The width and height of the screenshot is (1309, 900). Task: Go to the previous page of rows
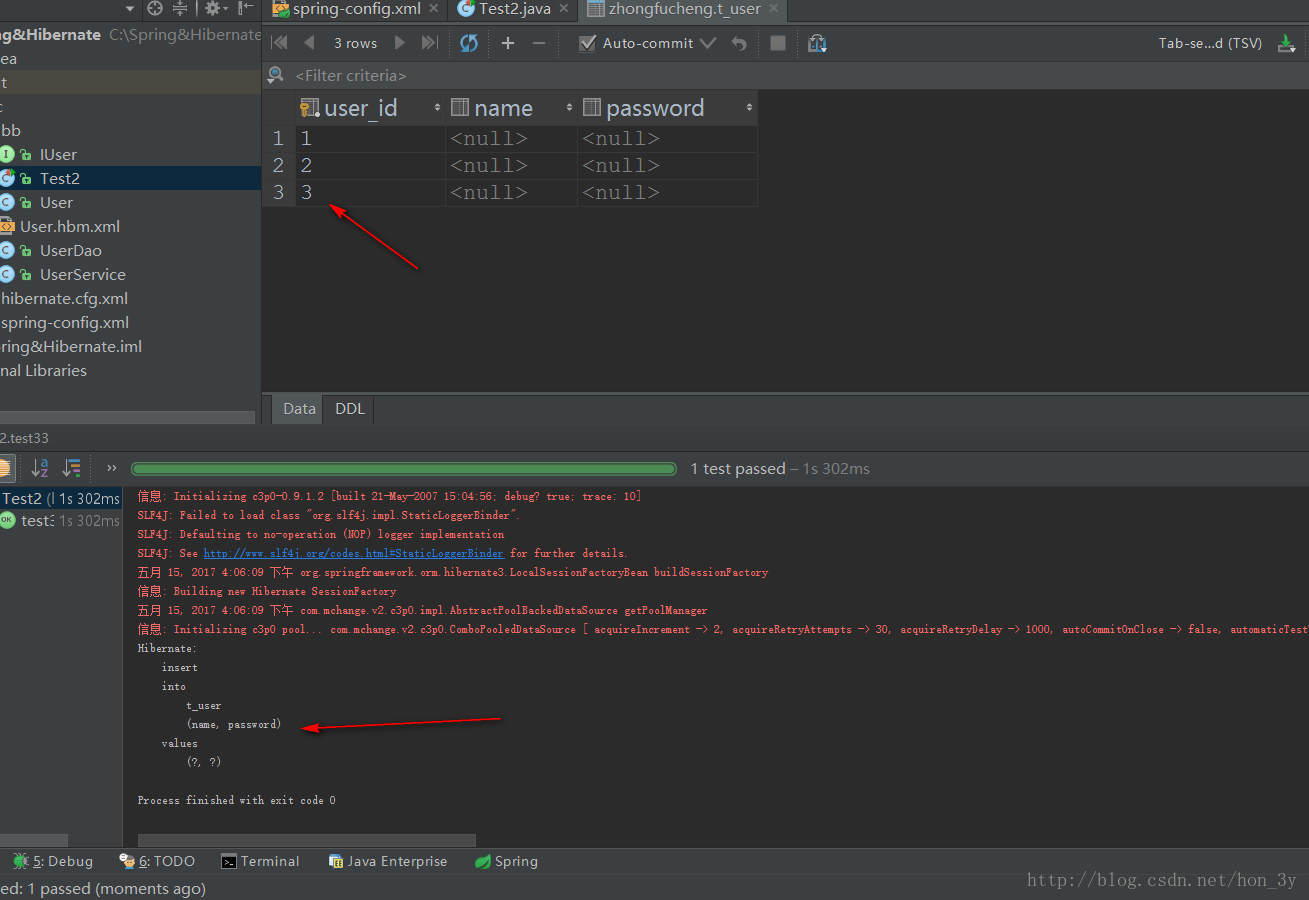coord(309,43)
